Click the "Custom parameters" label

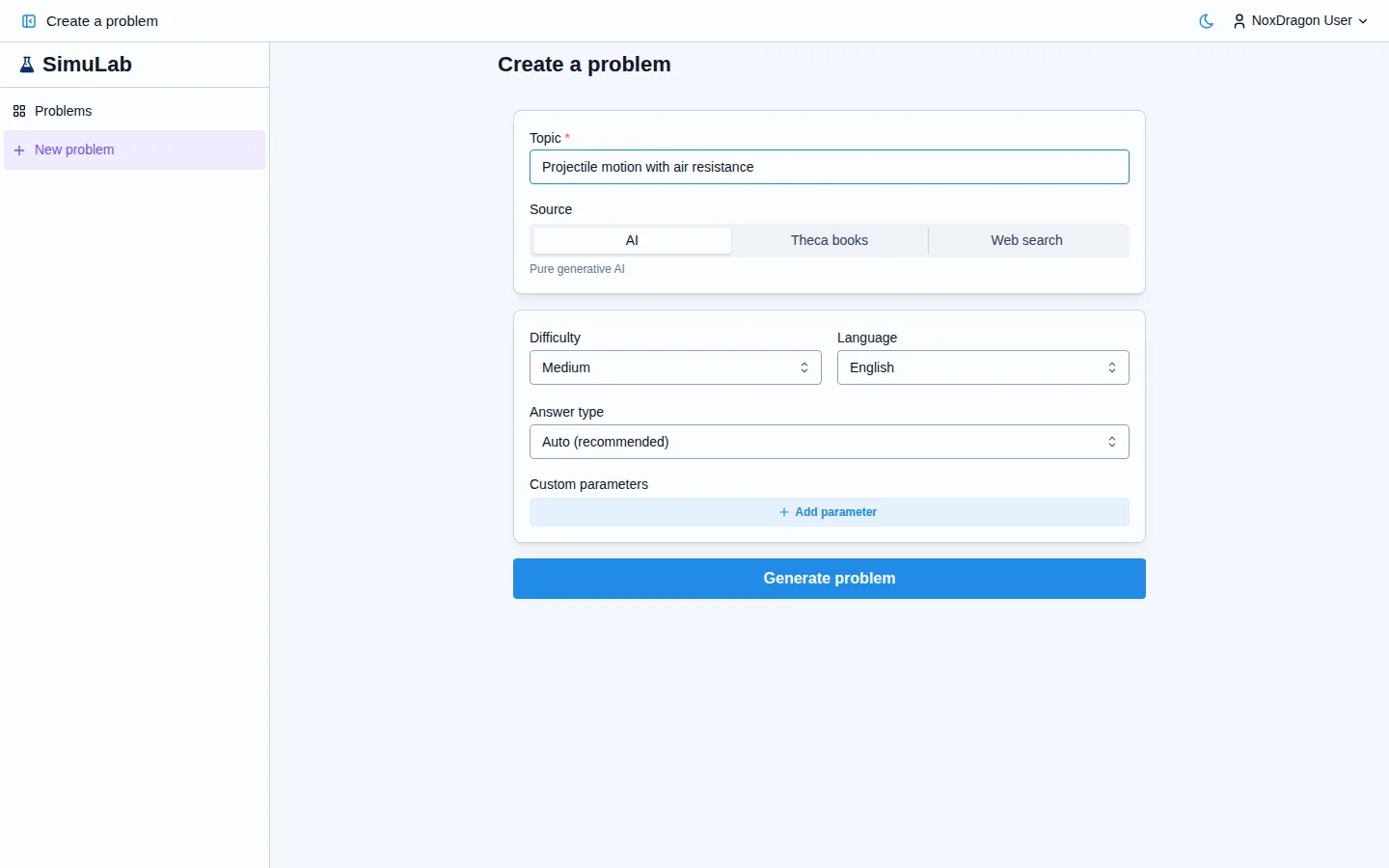tap(588, 484)
